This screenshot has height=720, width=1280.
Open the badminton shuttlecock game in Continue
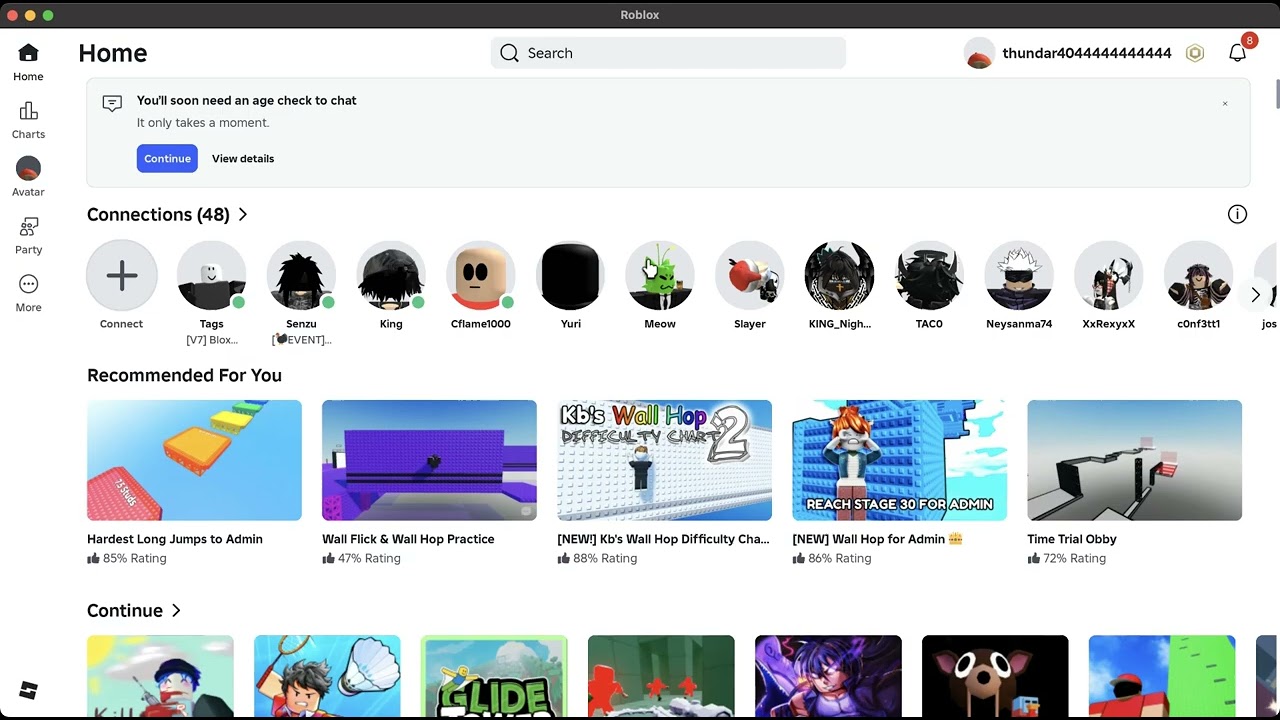tap(327, 676)
